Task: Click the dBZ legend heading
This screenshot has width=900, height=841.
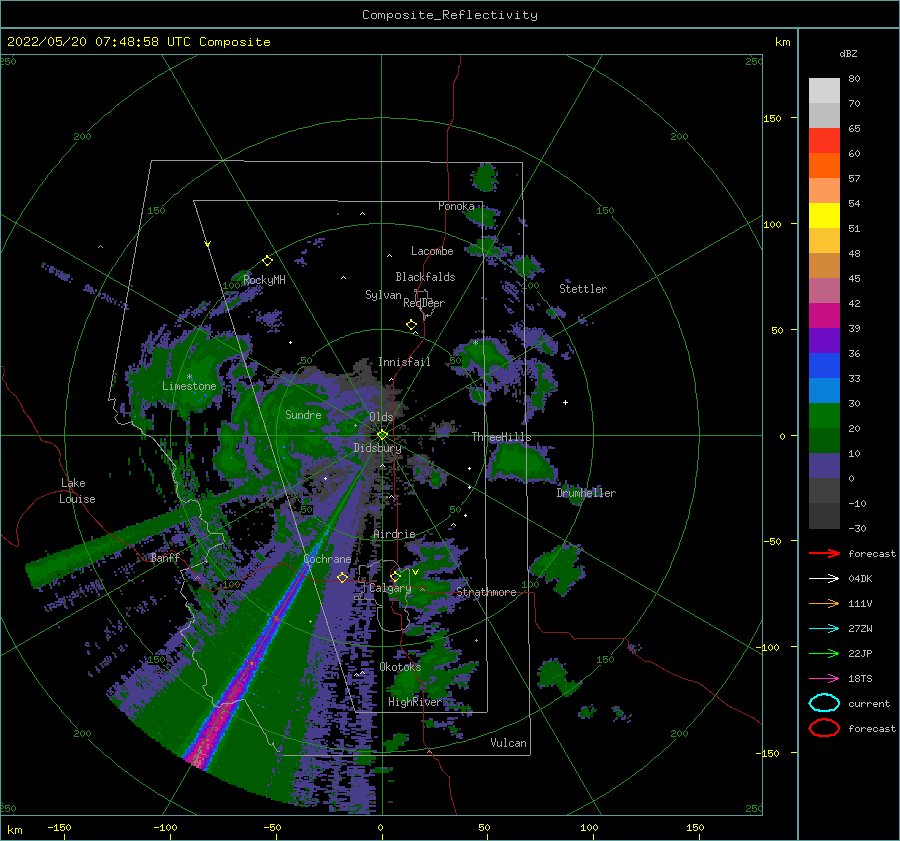Action: click(848, 53)
